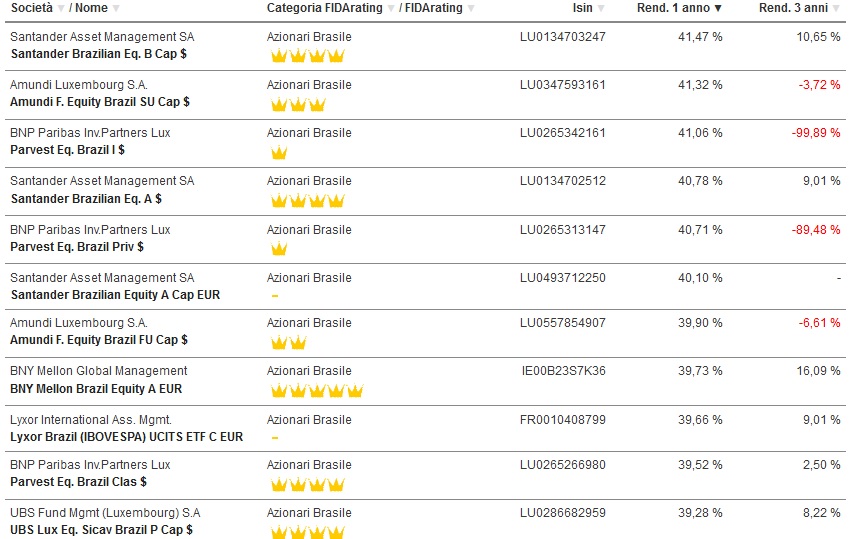Click four-crown rating of Santander Brazilian Eq. B
This screenshot has height=539, width=856.
pos(308,55)
